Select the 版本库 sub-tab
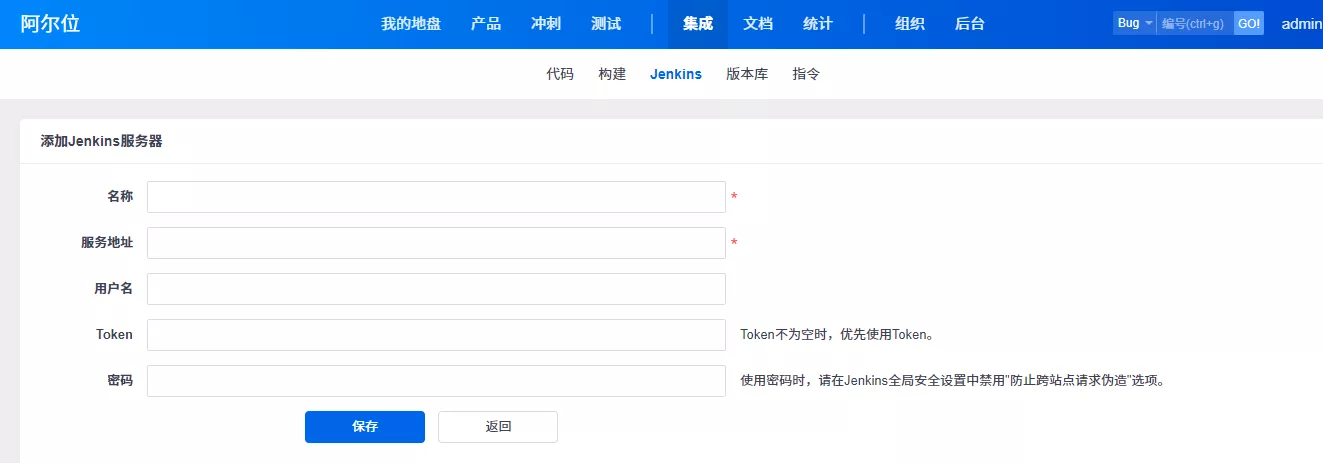The width and height of the screenshot is (1323, 463). coord(747,74)
